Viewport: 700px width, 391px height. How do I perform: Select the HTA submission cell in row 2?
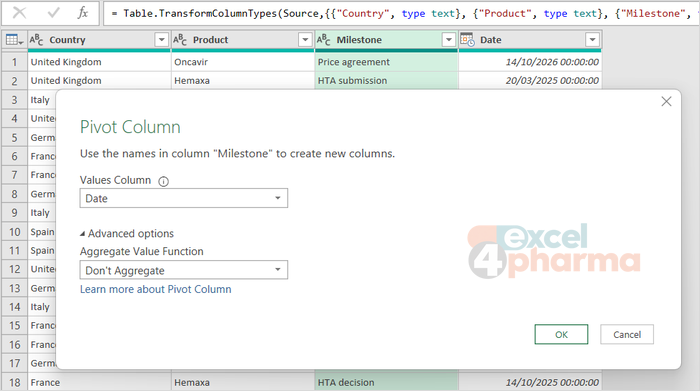coord(387,81)
